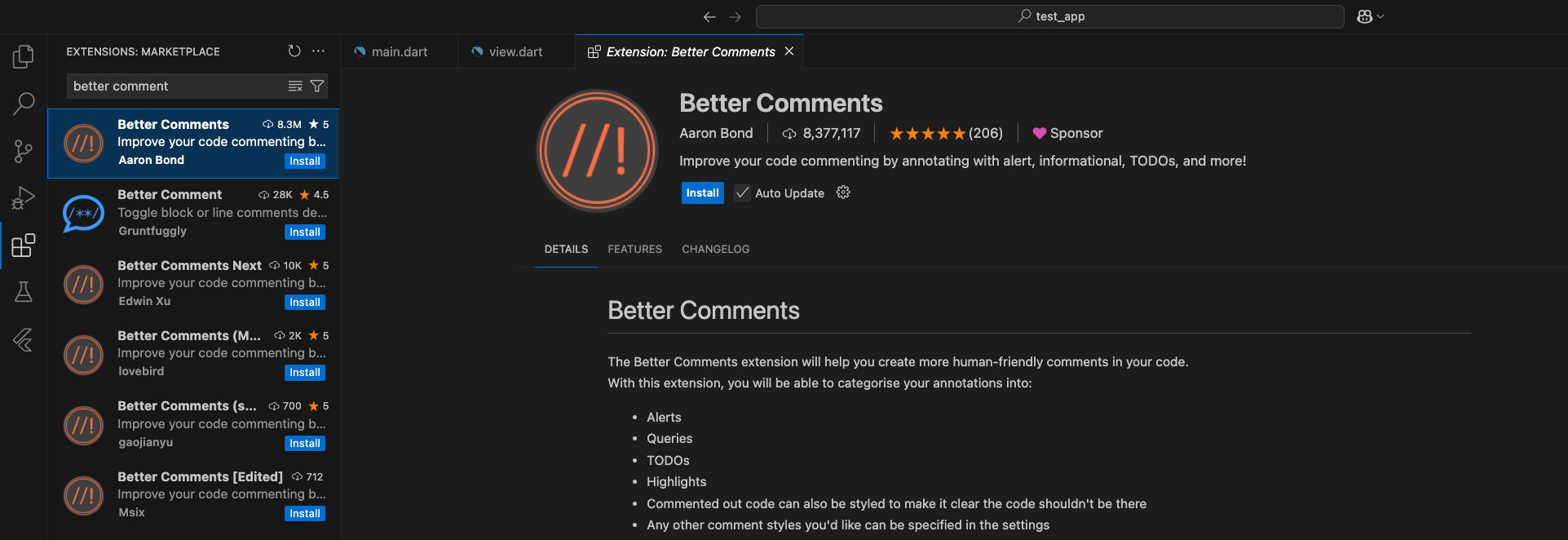Switch to the DETAILS tab
Screen dimensions: 1568x540
[x=566, y=250]
